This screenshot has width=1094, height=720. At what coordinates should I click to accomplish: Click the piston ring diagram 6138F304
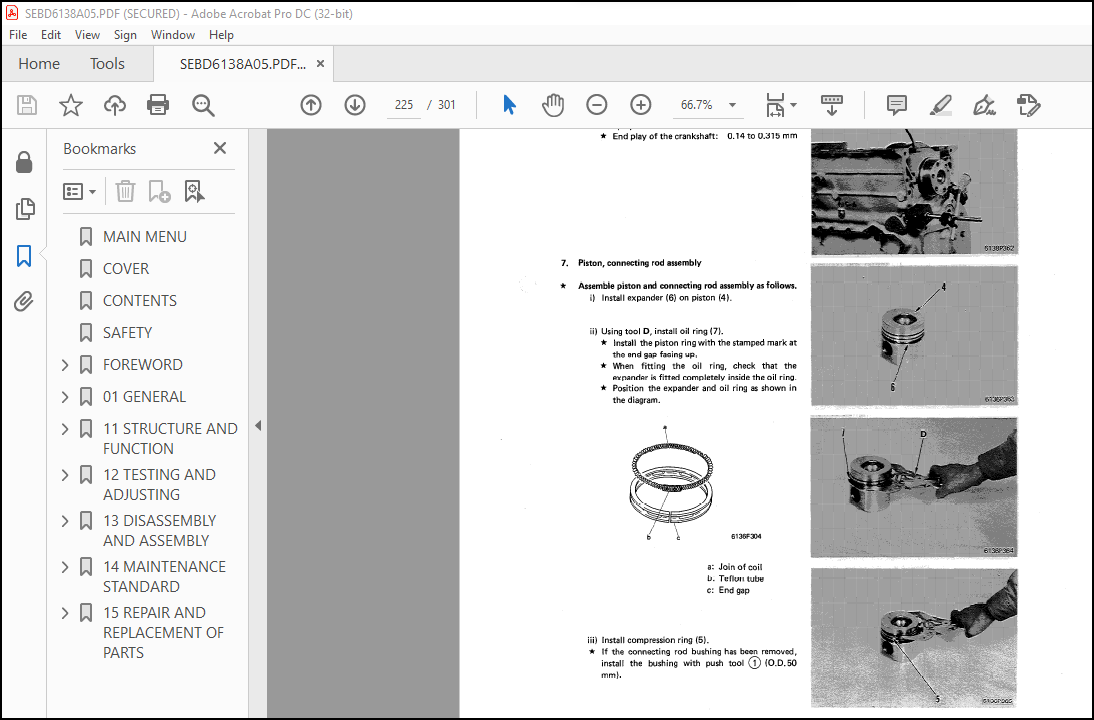tap(673, 483)
